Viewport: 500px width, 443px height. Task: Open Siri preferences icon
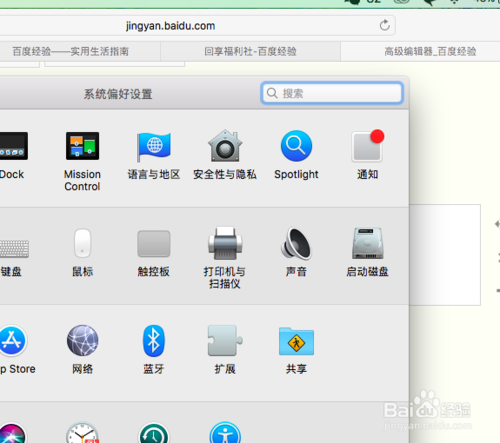[12, 433]
